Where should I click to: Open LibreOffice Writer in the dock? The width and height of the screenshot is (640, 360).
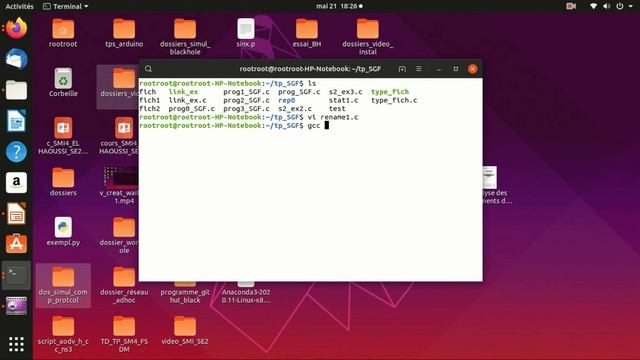[16, 121]
